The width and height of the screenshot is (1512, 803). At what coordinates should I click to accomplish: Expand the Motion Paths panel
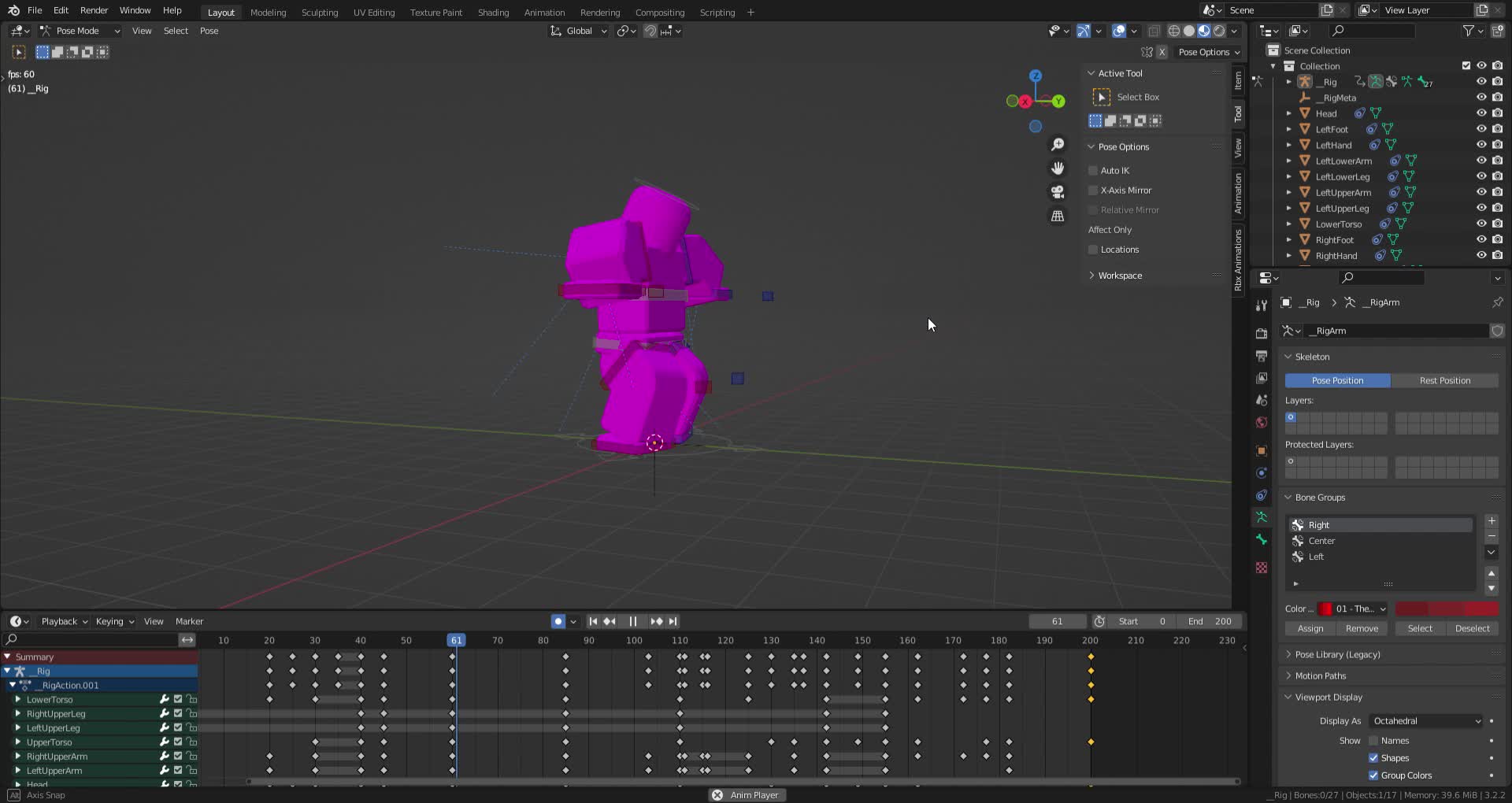(x=1321, y=675)
